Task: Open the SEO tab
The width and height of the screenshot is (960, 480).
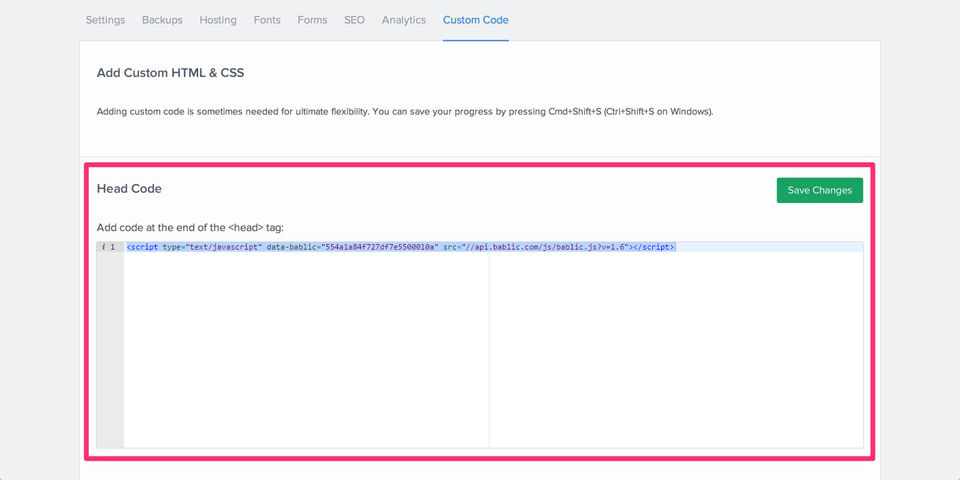Action: pos(354,20)
